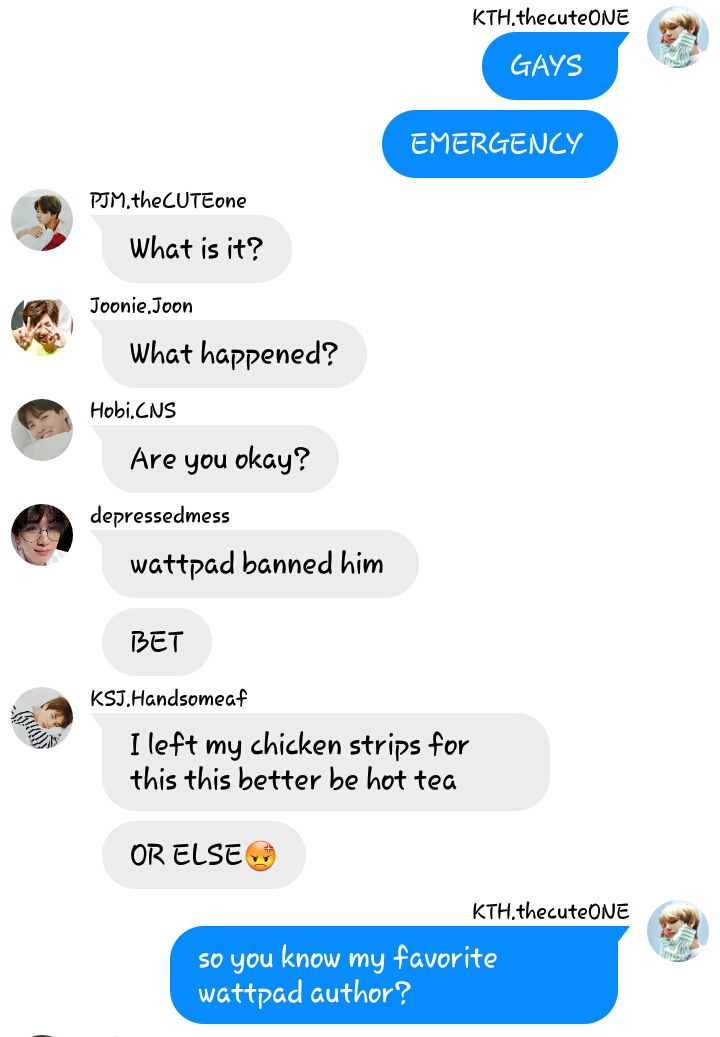Select the BET message bubble
The height and width of the screenshot is (1037, 720).
pos(157,642)
